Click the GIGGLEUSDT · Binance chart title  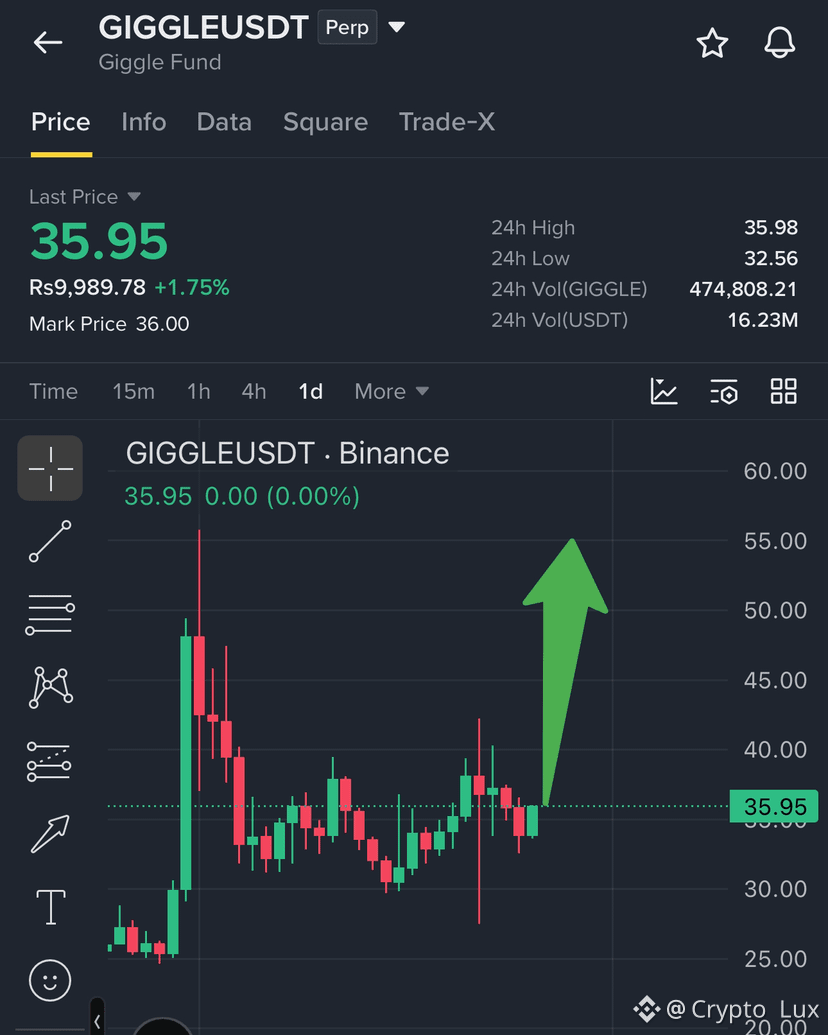point(287,454)
